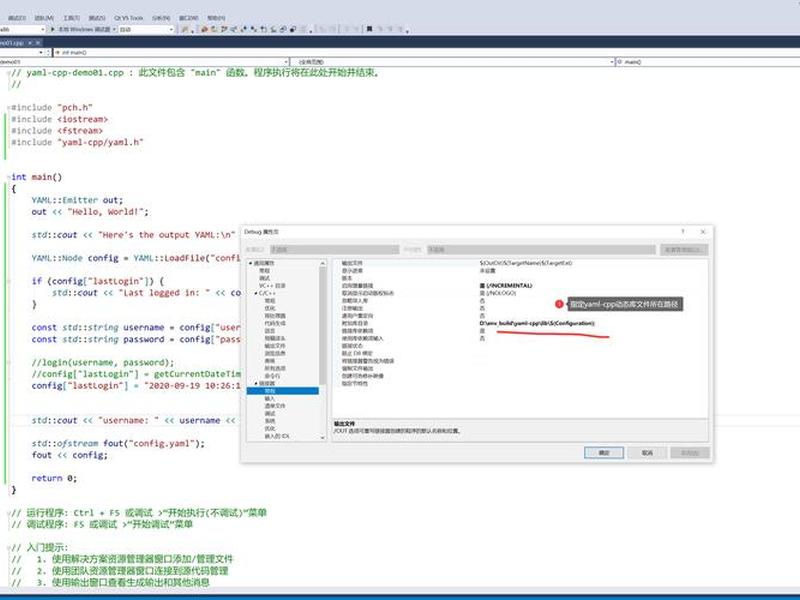Collapse the C/C++ tree node
The width and height of the screenshot is (800, 600).
(256, 293)
